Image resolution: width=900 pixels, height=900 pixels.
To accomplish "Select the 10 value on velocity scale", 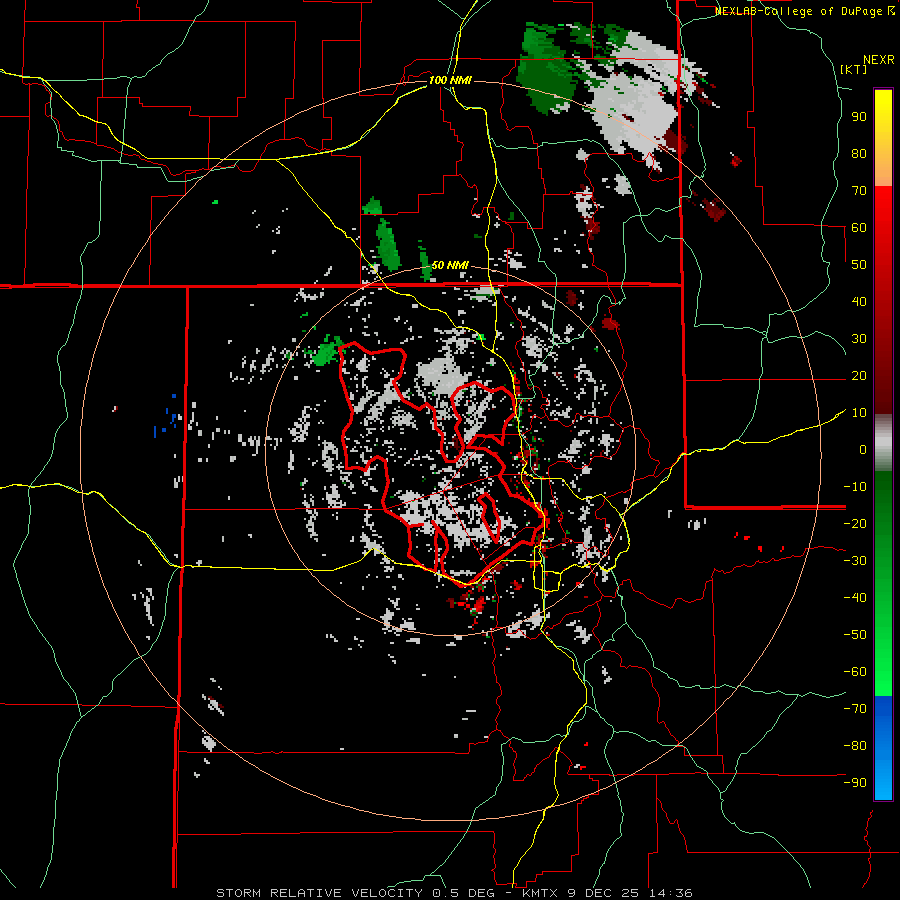I will tap(859, 413).
